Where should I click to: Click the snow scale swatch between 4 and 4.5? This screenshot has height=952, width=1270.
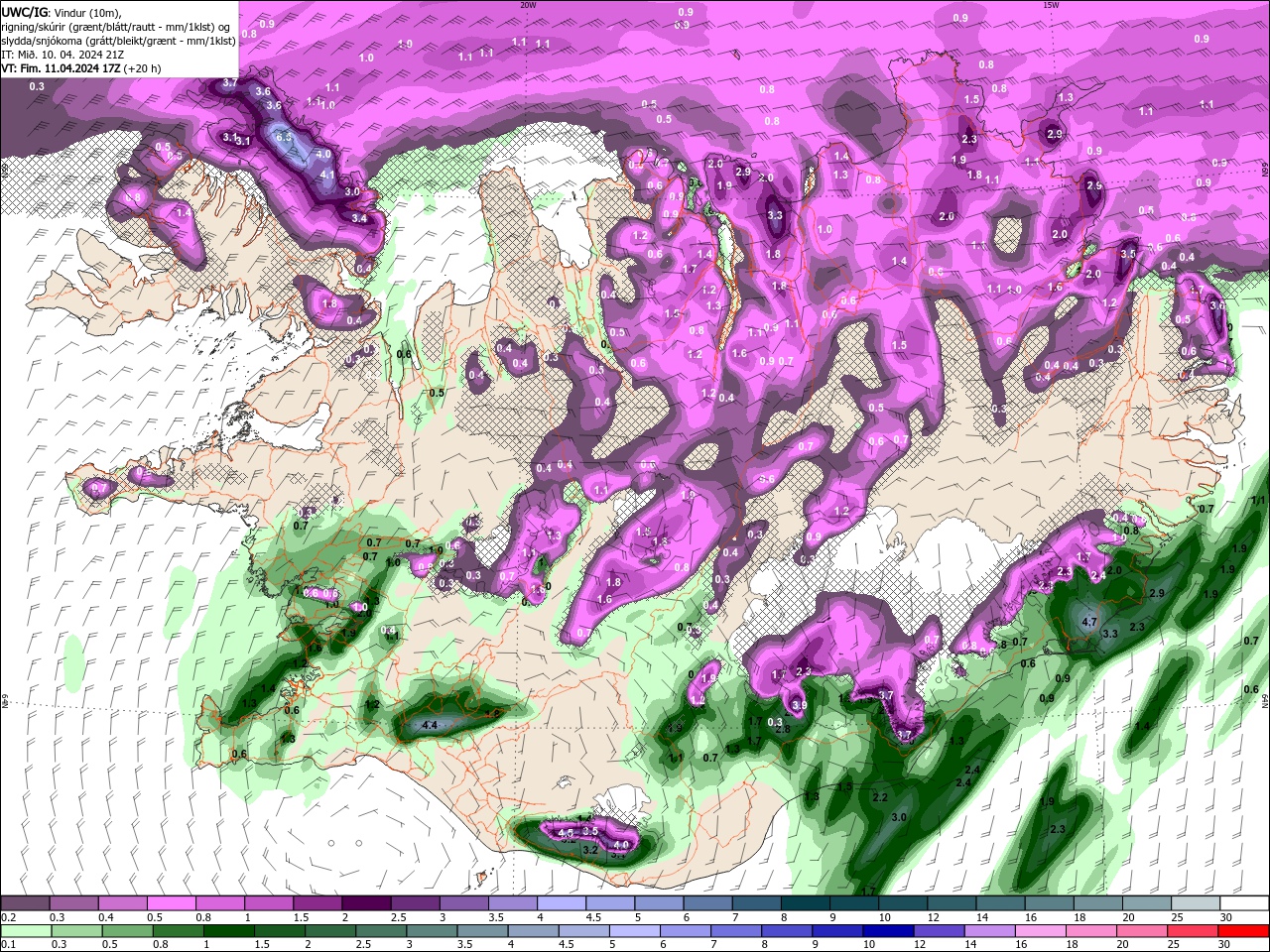tap(562, 903)
